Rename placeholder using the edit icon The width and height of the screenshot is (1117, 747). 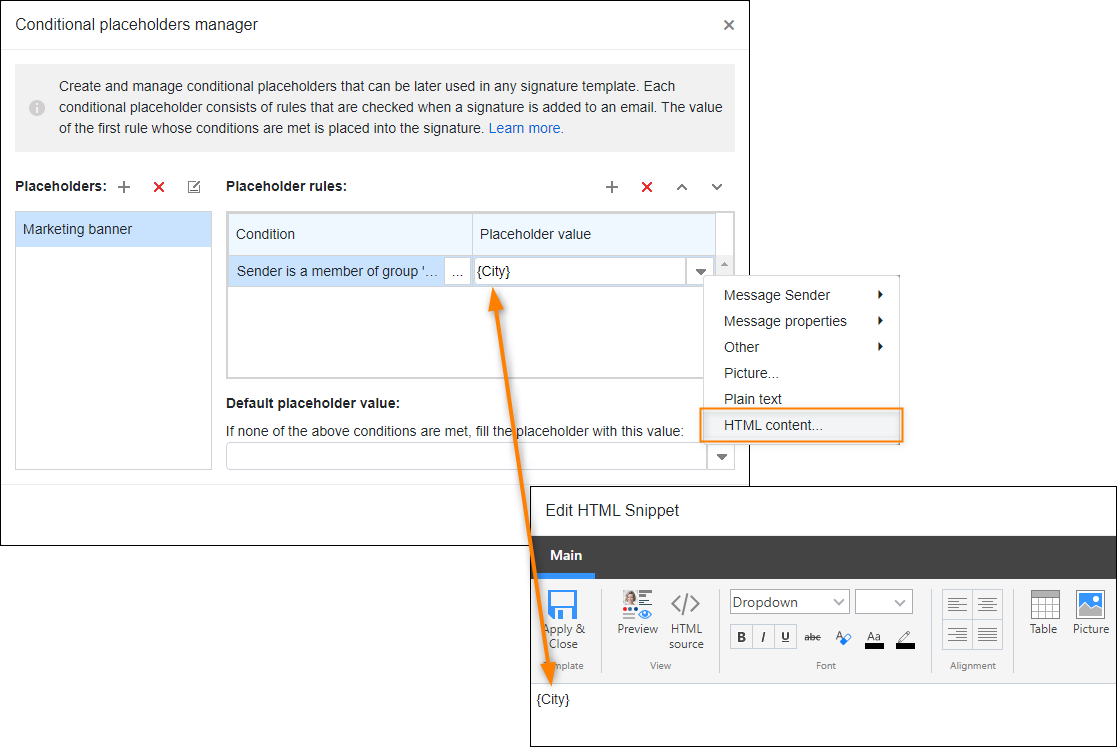tap(194, 187)
